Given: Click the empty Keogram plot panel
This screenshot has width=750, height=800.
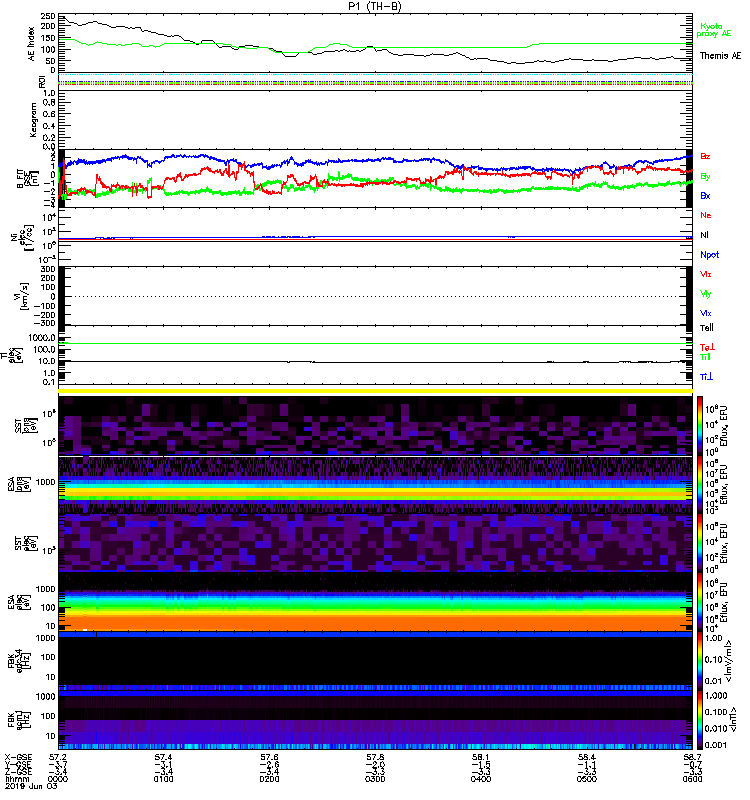Looking at the screenshot, I should [376, 120].
